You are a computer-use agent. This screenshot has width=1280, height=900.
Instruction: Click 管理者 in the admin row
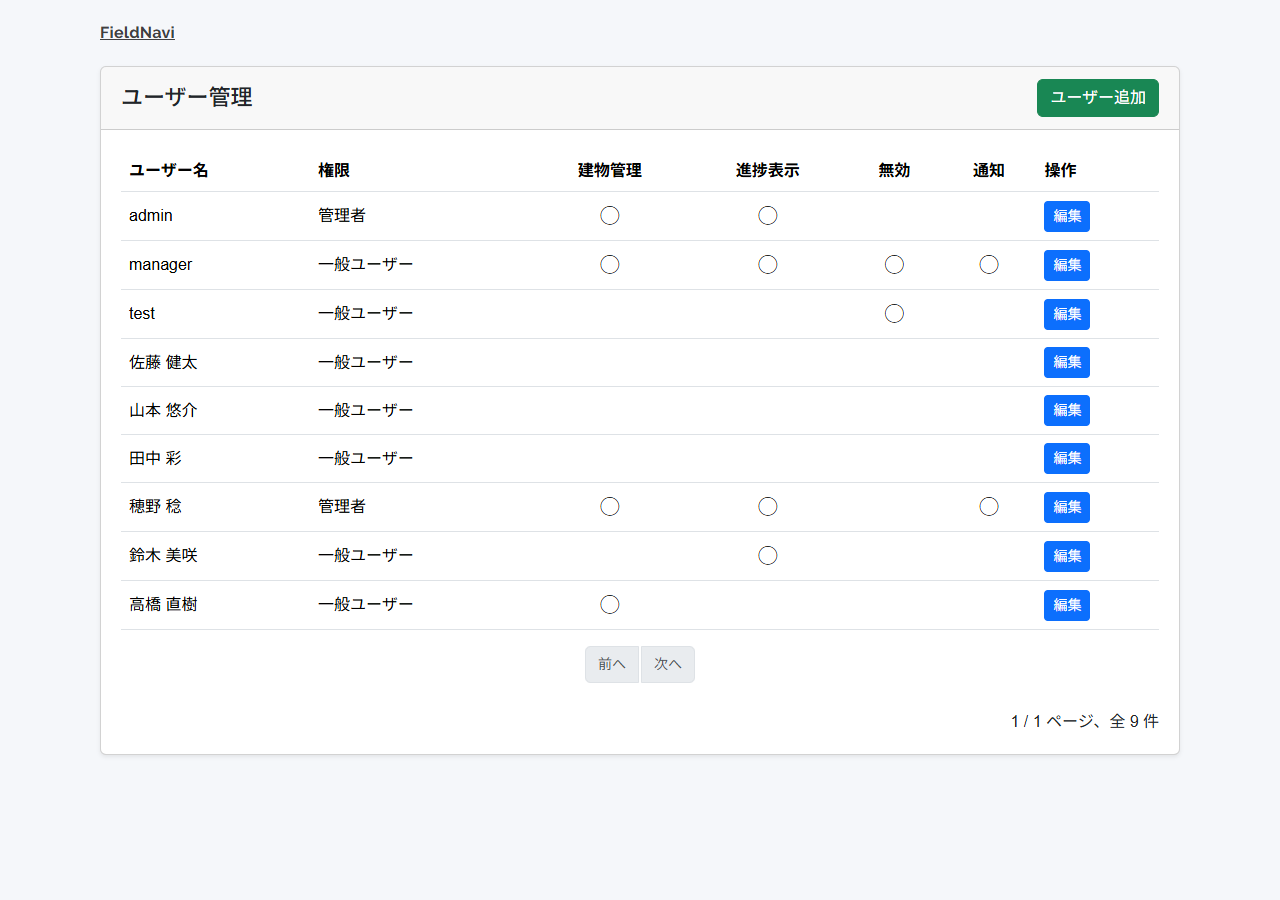click(342, 215)
